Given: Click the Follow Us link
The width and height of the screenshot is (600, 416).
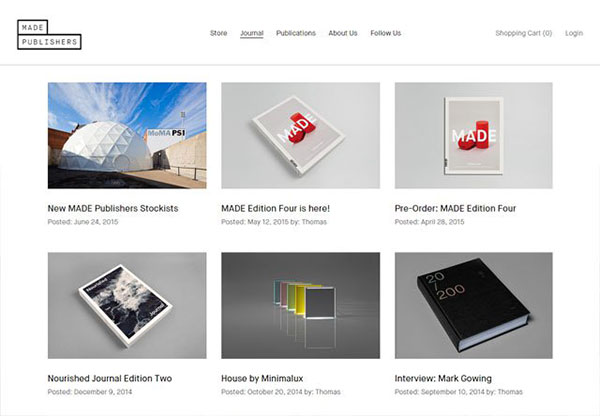Looking at the screenshot, I should [386, 33].
